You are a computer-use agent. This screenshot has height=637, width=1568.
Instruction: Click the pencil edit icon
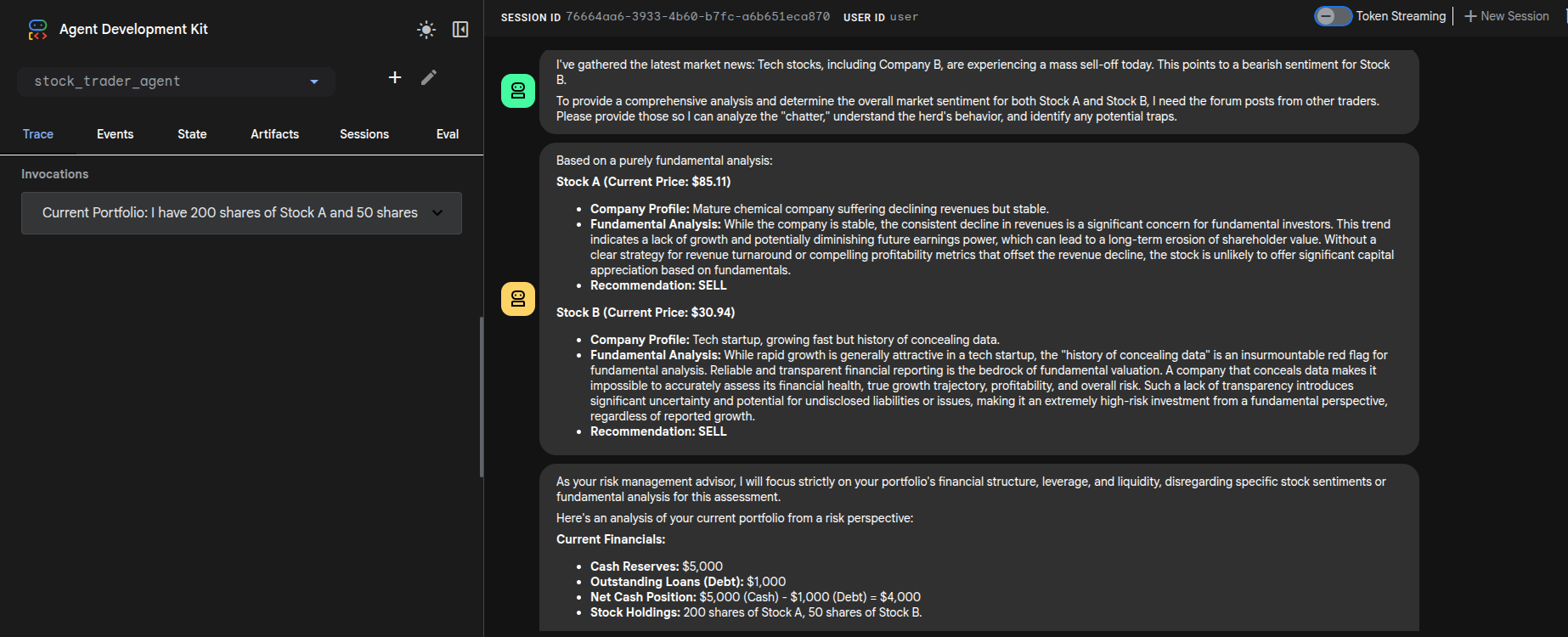(429, 77)
